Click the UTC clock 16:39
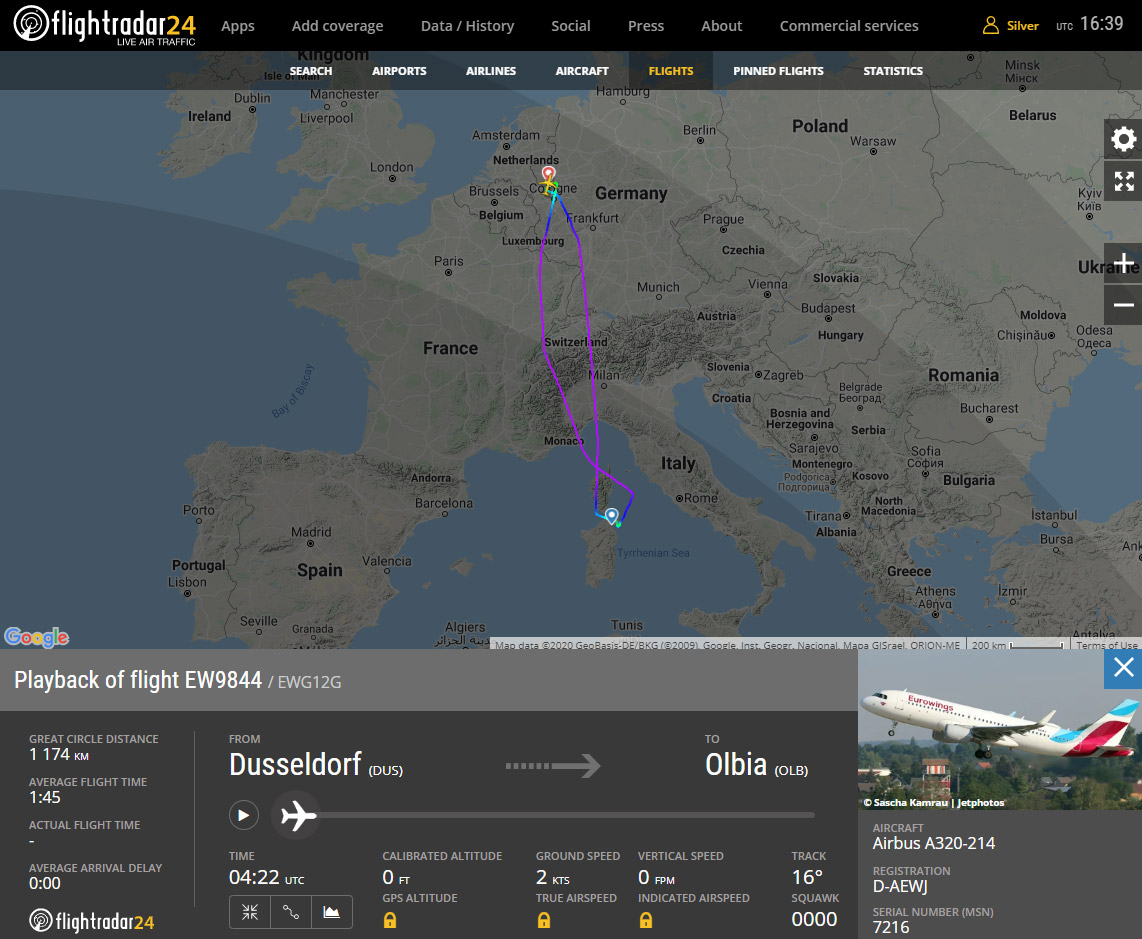The height and width of the screenshot is (939, 1142). pyautogui.click(x=1090, y=24)
